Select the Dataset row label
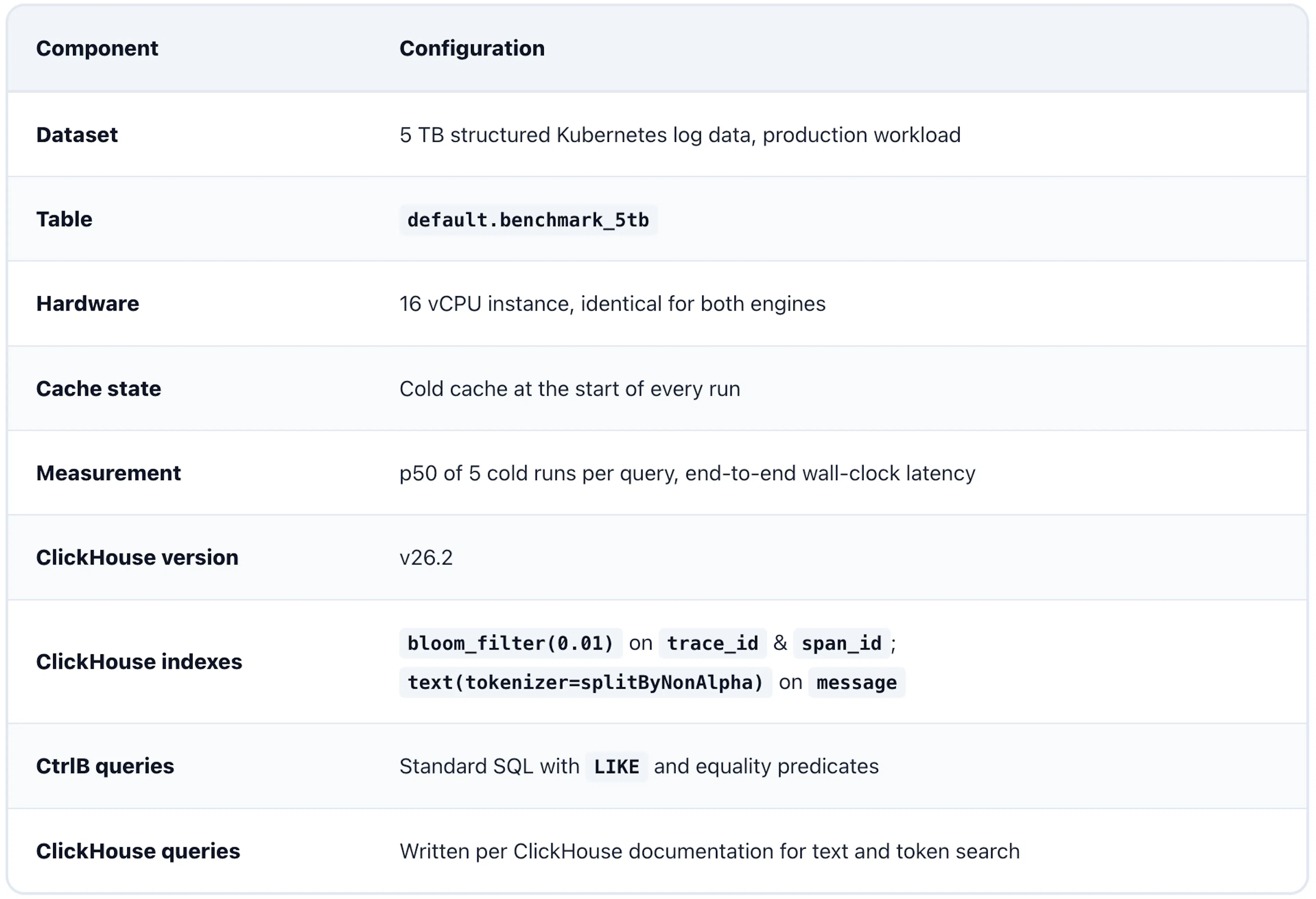Viewport: 1316px width, 899px height. click(77, 135)
